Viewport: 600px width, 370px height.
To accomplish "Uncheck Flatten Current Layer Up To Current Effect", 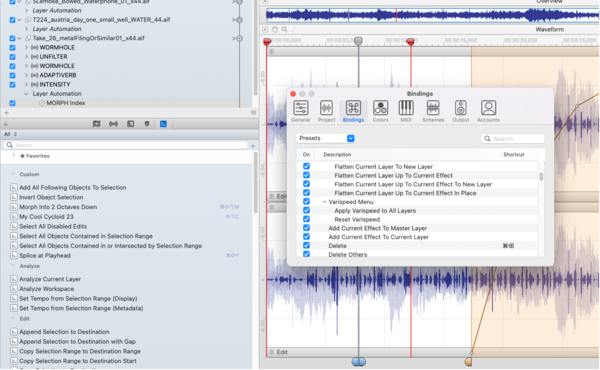I will [307, 175].
